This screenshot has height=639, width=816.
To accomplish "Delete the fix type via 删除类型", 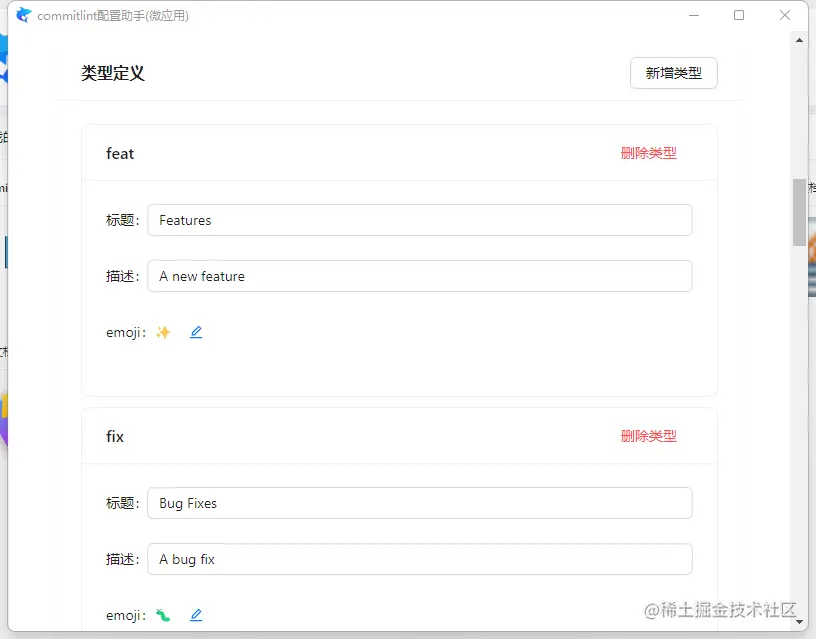I will coord(648,436).
